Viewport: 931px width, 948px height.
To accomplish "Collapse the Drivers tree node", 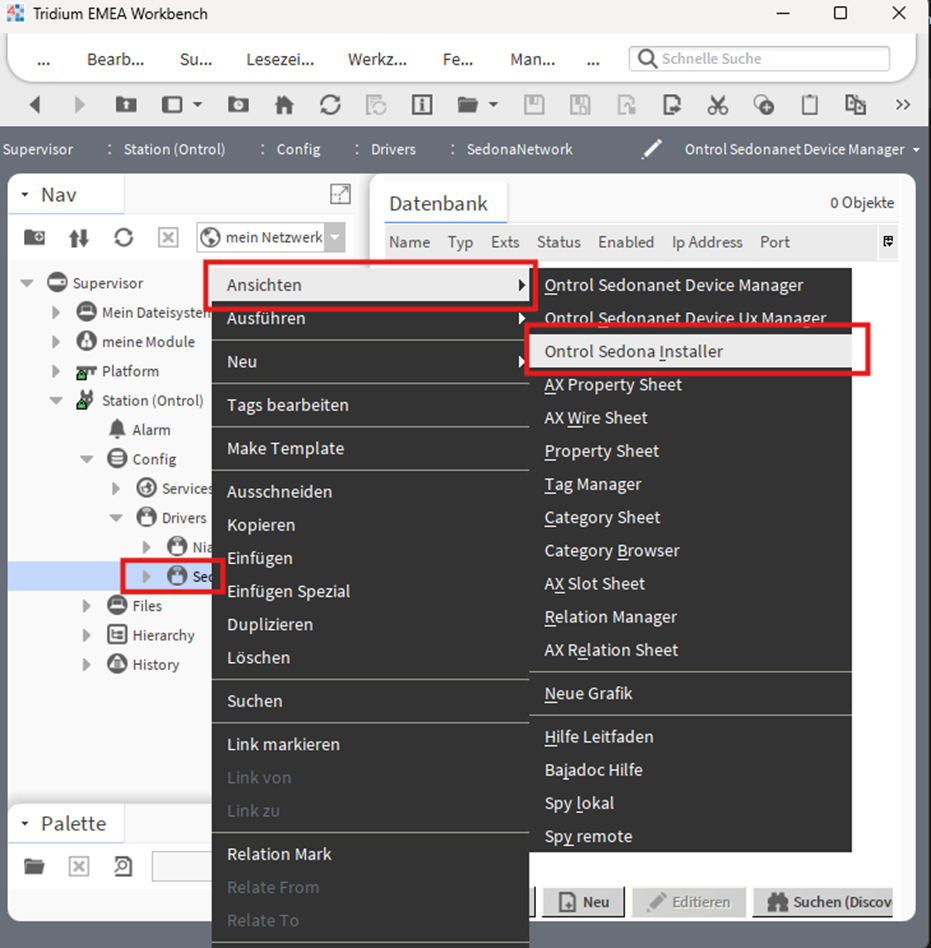I will (x=116, y=518).
